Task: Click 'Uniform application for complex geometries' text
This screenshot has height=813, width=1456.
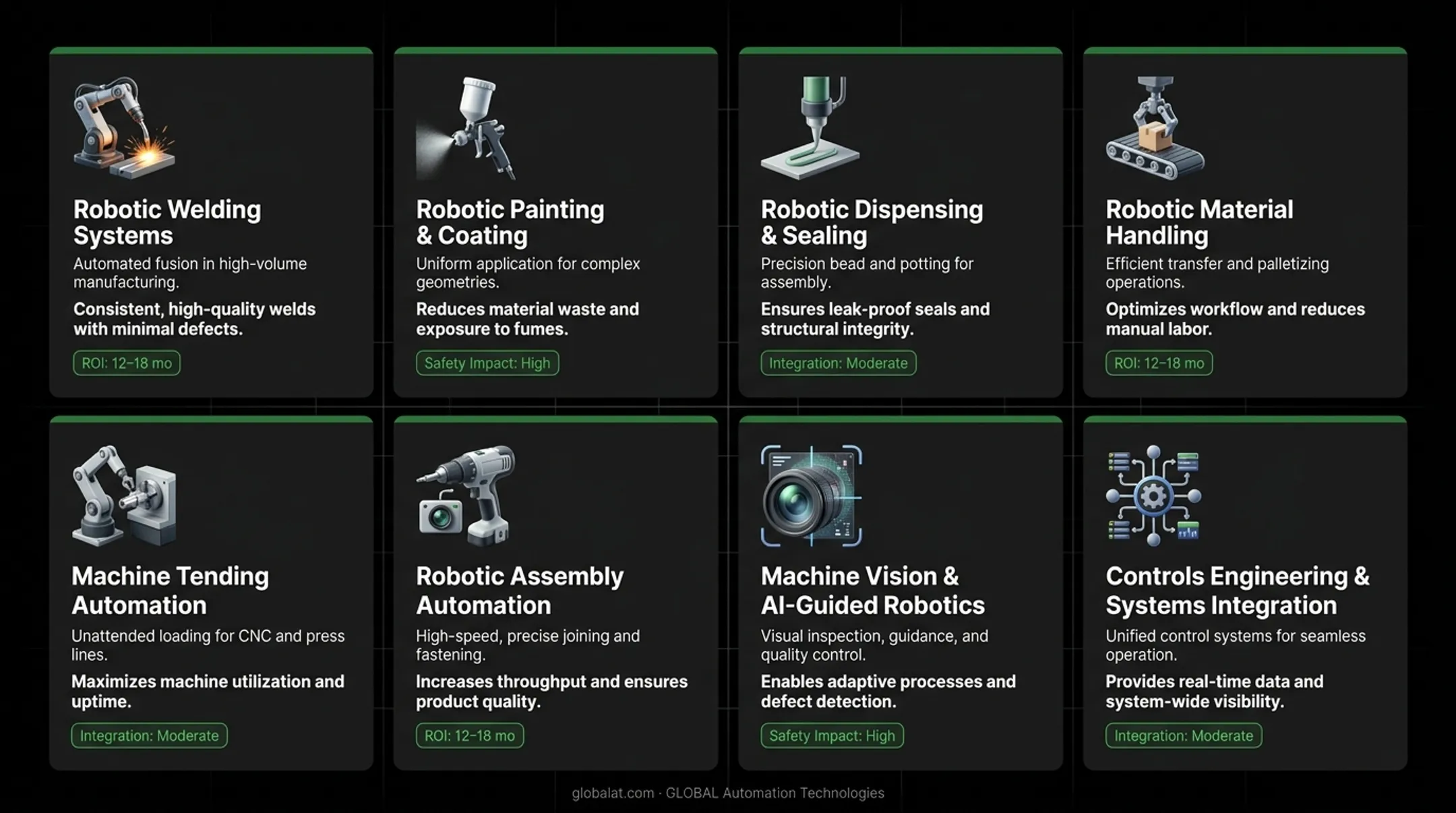Action: [x=528, y=273]
